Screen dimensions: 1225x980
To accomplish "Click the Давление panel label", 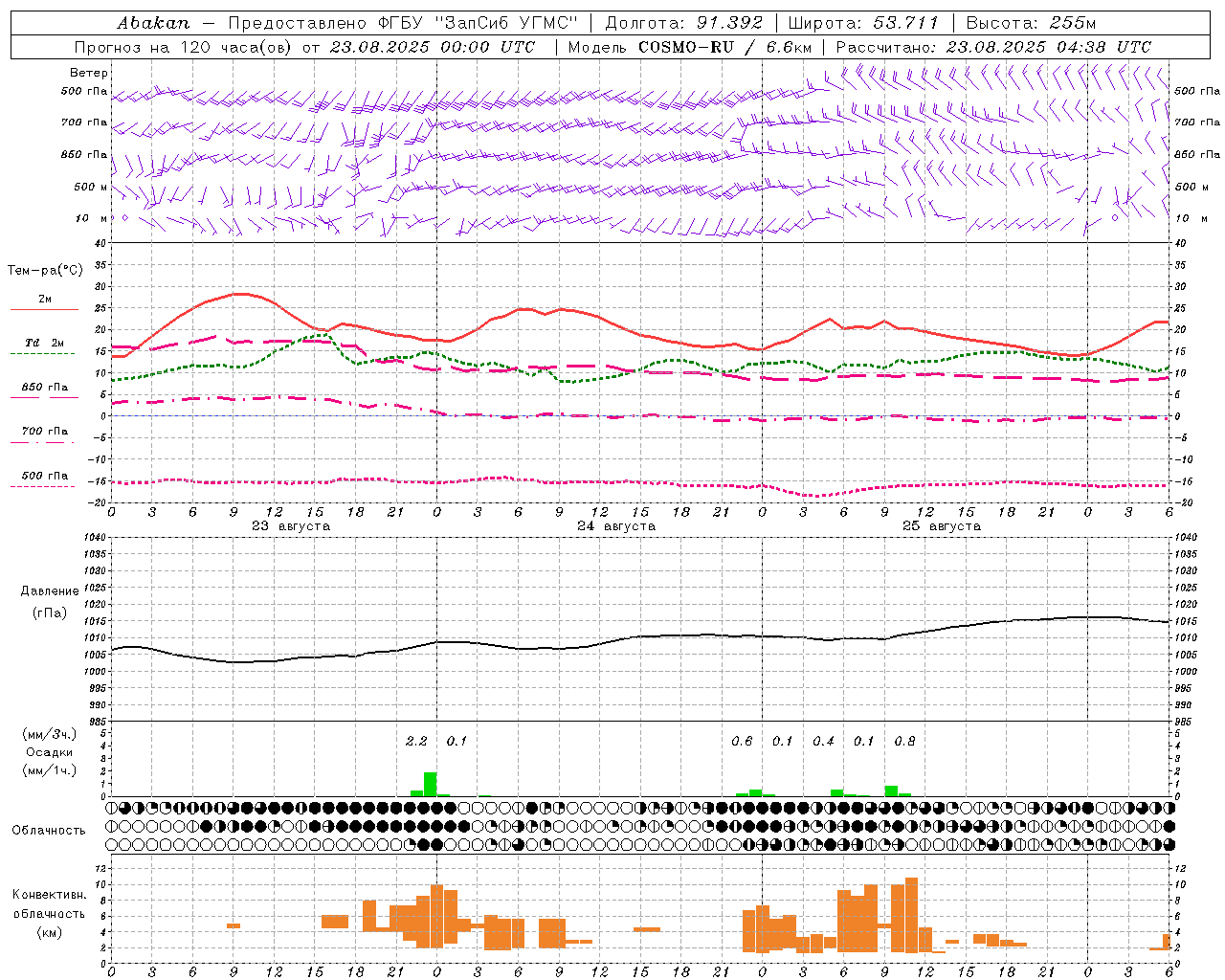I will (x=50, y=591).
